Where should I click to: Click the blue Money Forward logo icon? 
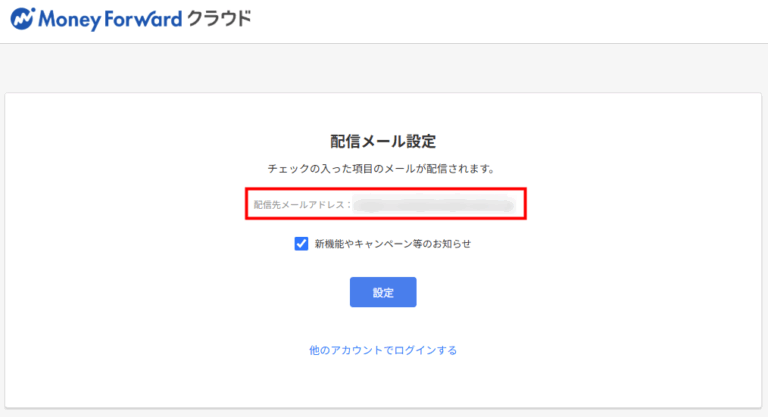(22, 19)
